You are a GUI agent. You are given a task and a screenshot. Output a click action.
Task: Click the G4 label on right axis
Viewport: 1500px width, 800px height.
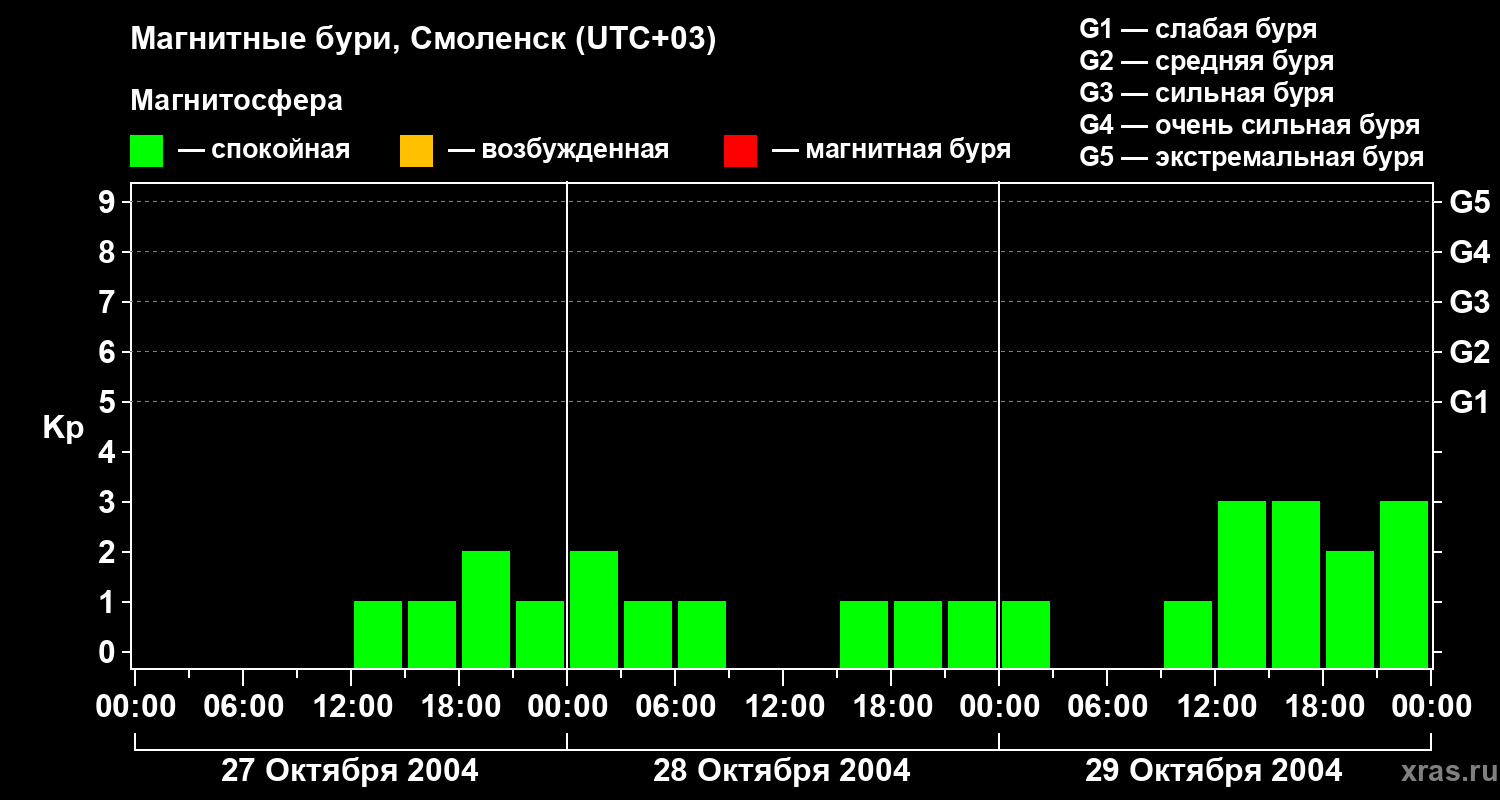pos(1469,252)
